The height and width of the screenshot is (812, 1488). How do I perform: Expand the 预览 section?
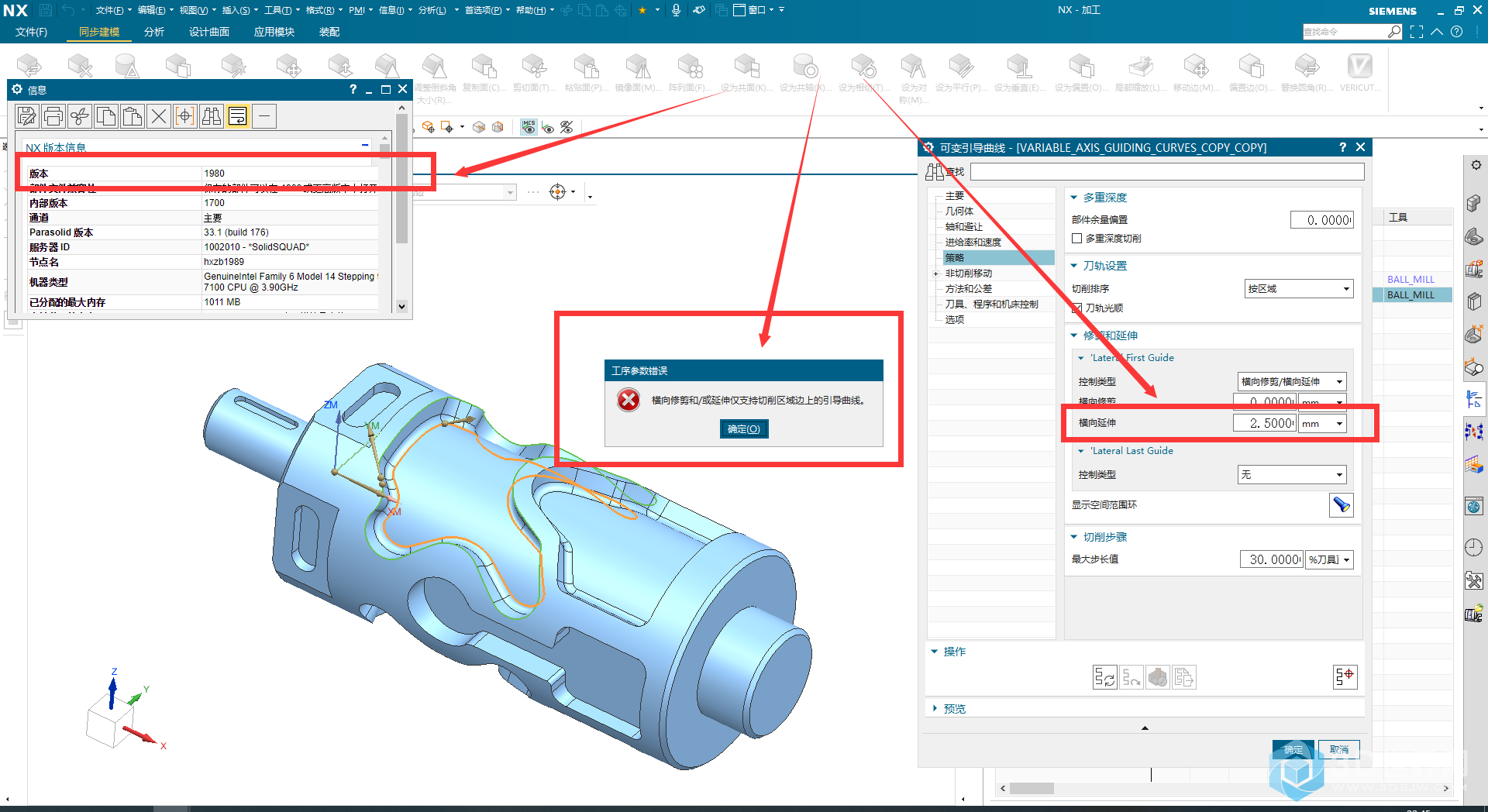click(935, 709)
